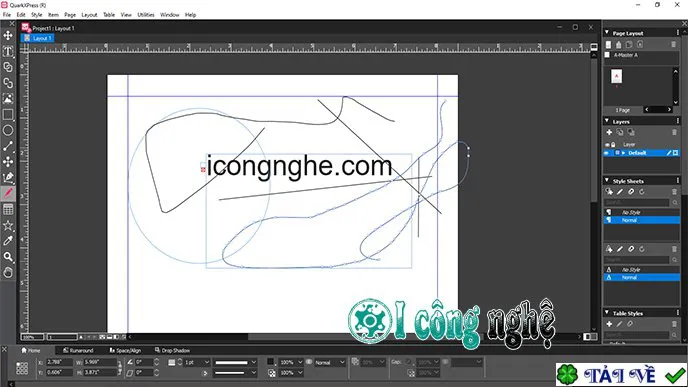The width and height of the screenshot is (688, 387).
Task: Select the red Freehand Drawing tool
Action: tap(8, 194)
